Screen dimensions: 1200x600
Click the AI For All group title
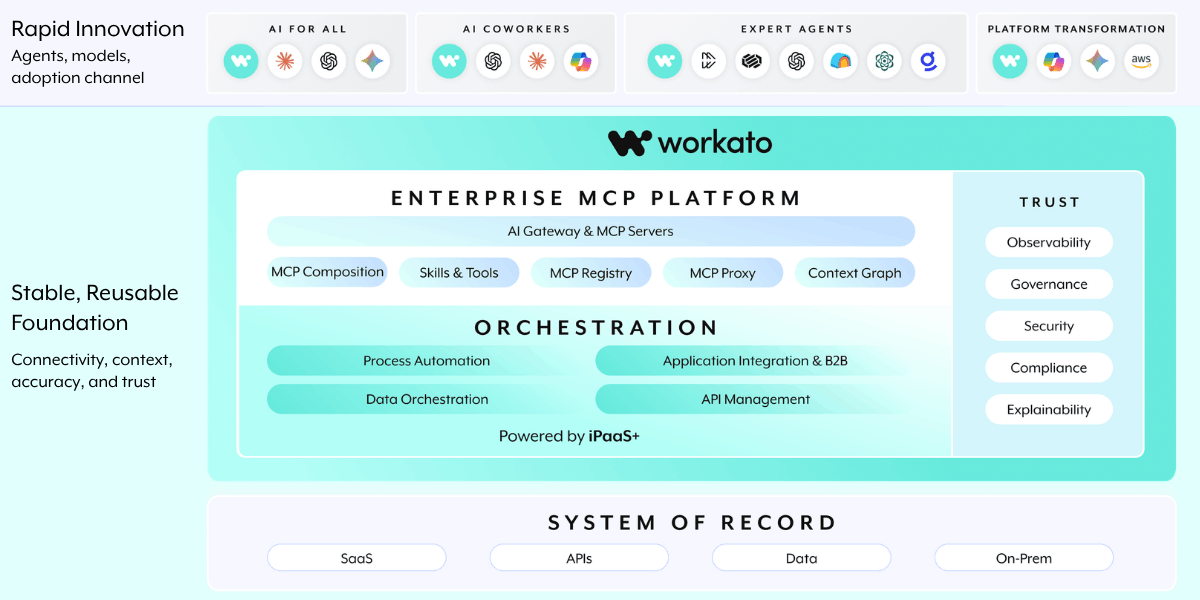click(307, 29)
